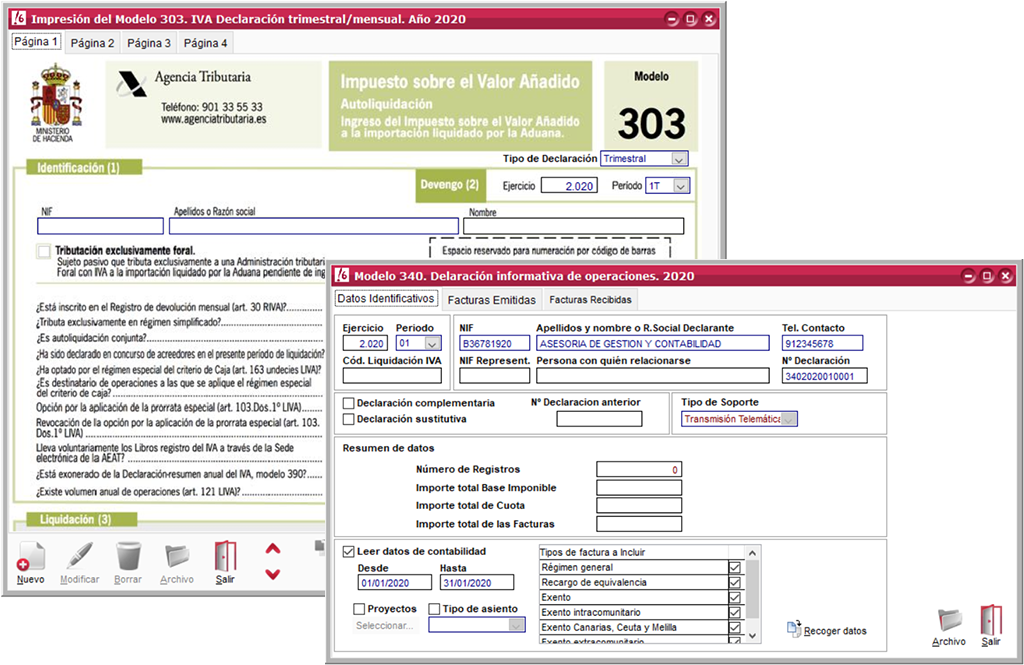Uncheck Exento intracomunitario invoice type
Image resolution: width=1024 pixels, height=665 pixels.
[x=735, y=612]
